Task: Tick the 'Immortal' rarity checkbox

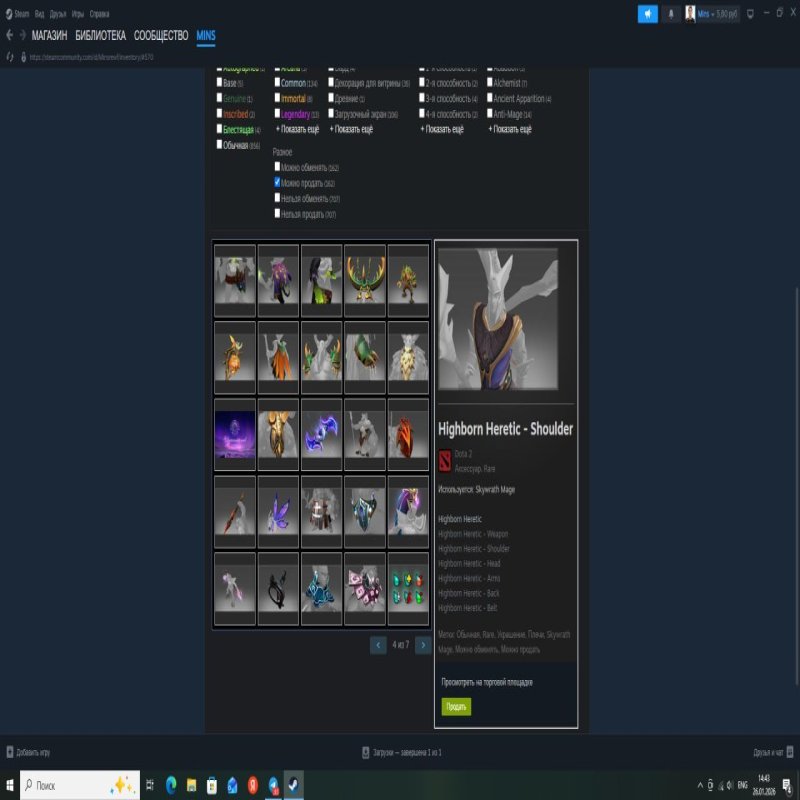Action: click(x=278, y=99)
